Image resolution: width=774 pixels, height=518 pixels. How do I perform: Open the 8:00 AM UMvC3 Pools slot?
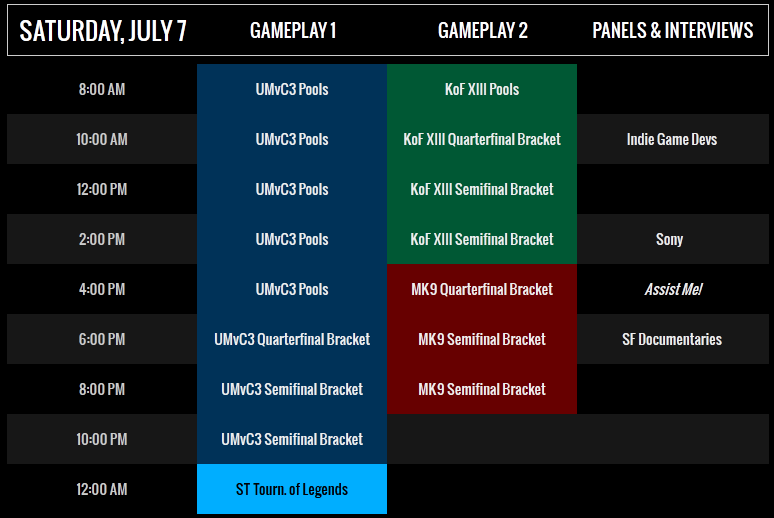[x=292, y=89]
